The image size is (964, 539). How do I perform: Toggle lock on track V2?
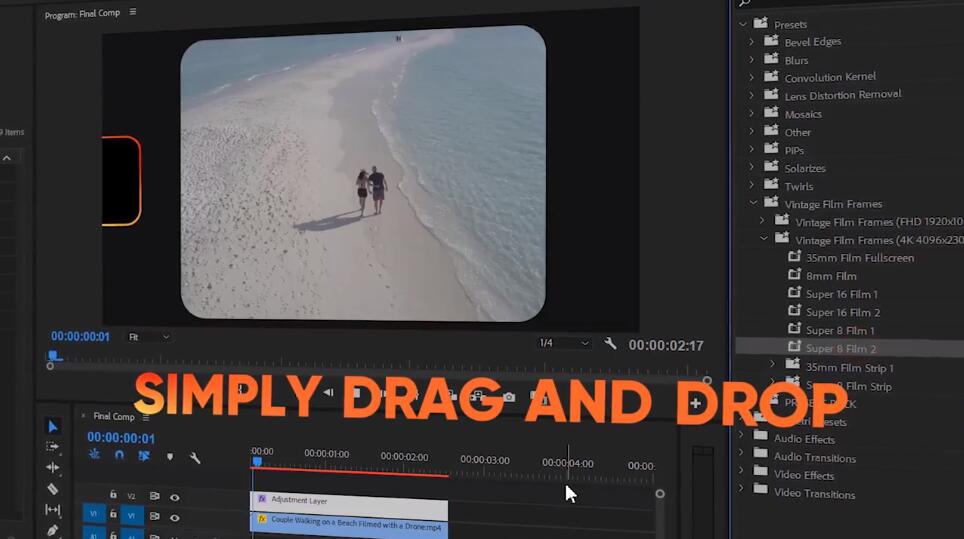[113, 494]
